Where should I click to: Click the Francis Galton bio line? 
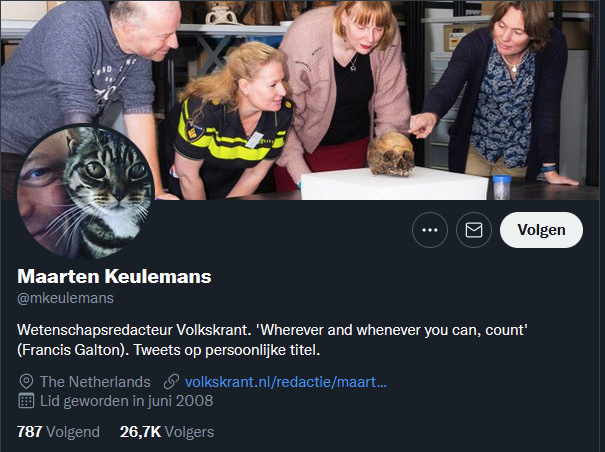pyautogui.click(x=169, y=350)
